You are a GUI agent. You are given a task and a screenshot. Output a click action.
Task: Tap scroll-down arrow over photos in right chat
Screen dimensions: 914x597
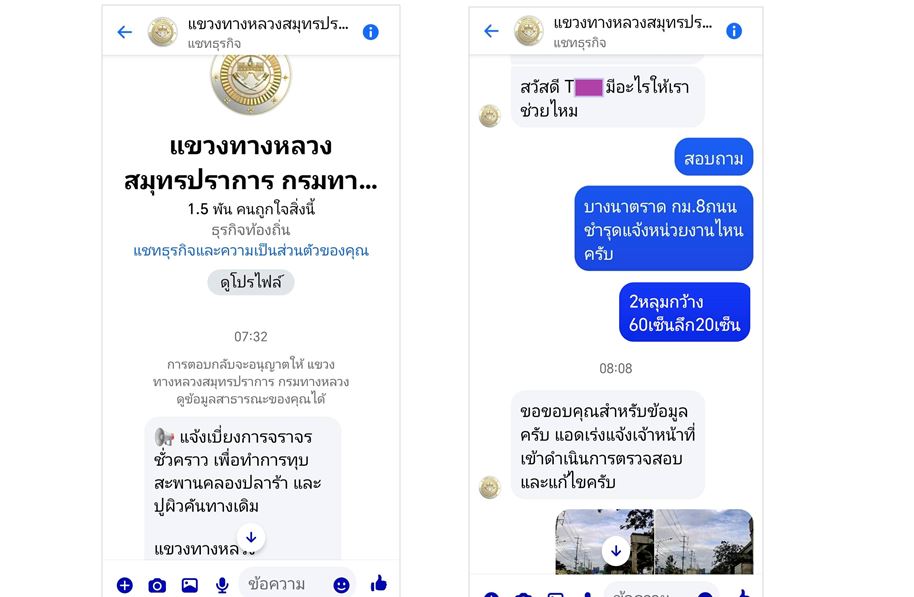(616, 551)
